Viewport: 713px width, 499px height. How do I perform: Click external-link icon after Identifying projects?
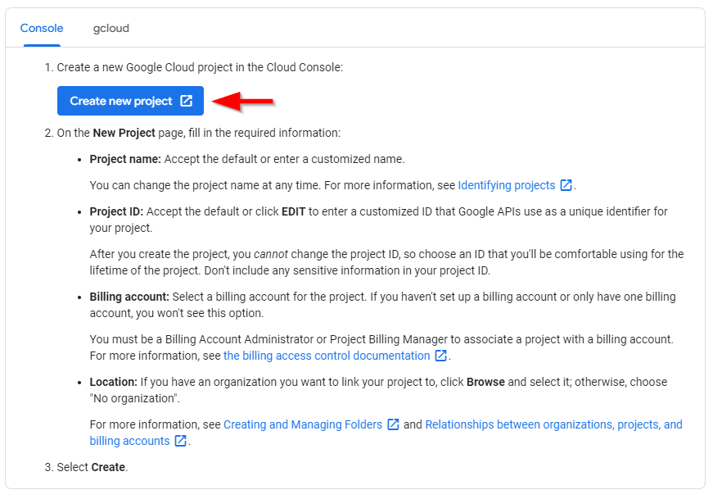(x=566, y=185)
